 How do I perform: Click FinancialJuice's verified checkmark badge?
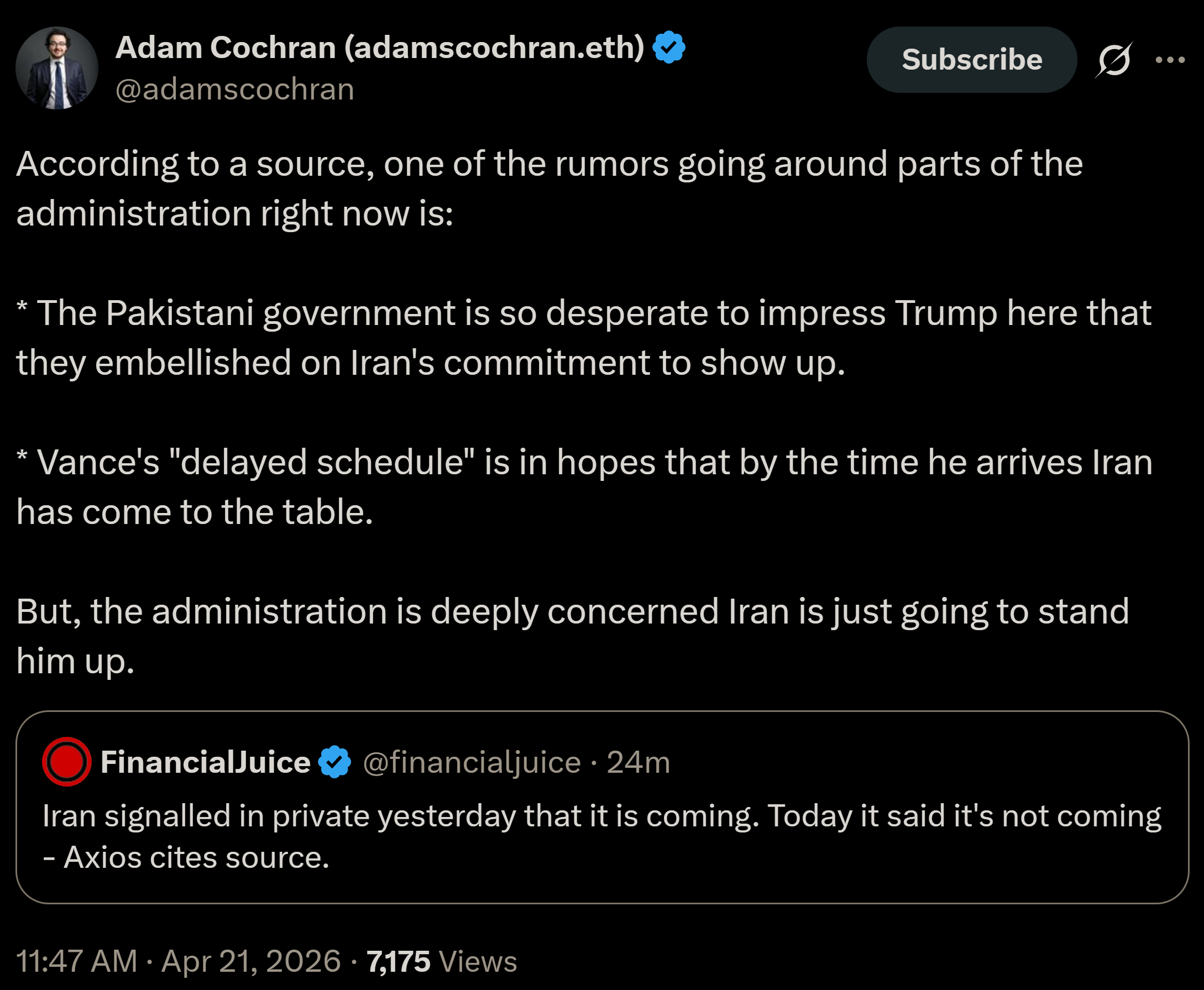(x=334, y=762)
